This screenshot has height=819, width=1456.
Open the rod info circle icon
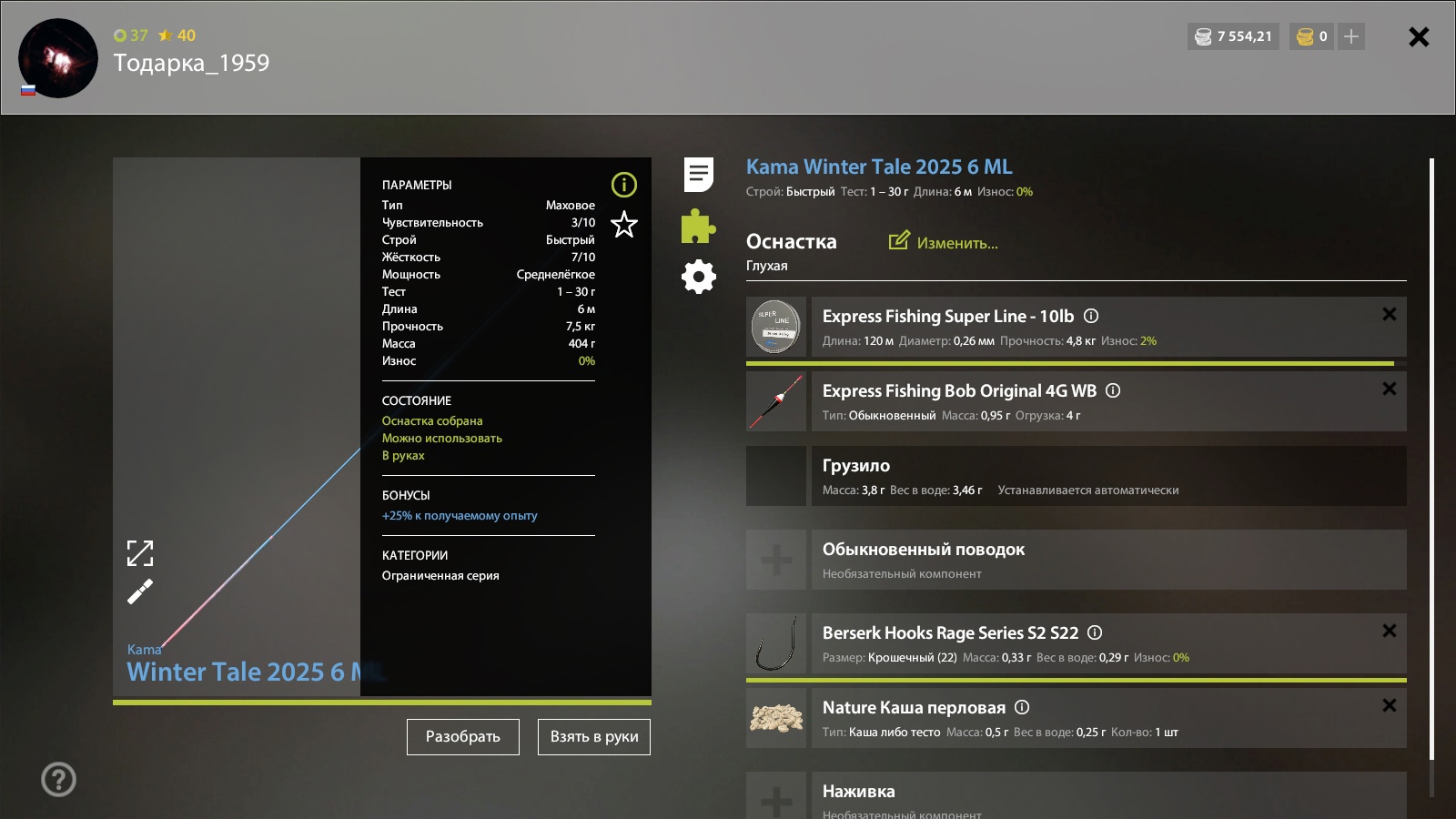[624, 185]
